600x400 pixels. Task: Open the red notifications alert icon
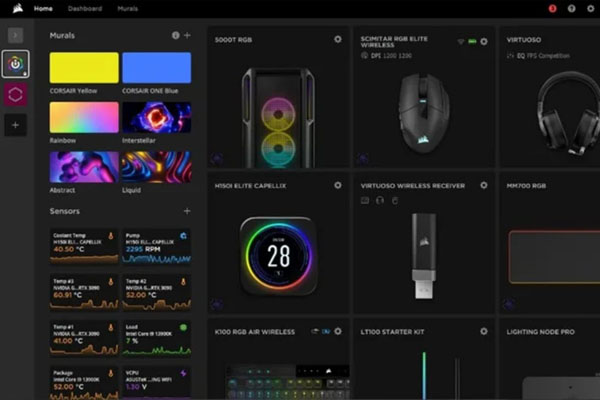553,8
